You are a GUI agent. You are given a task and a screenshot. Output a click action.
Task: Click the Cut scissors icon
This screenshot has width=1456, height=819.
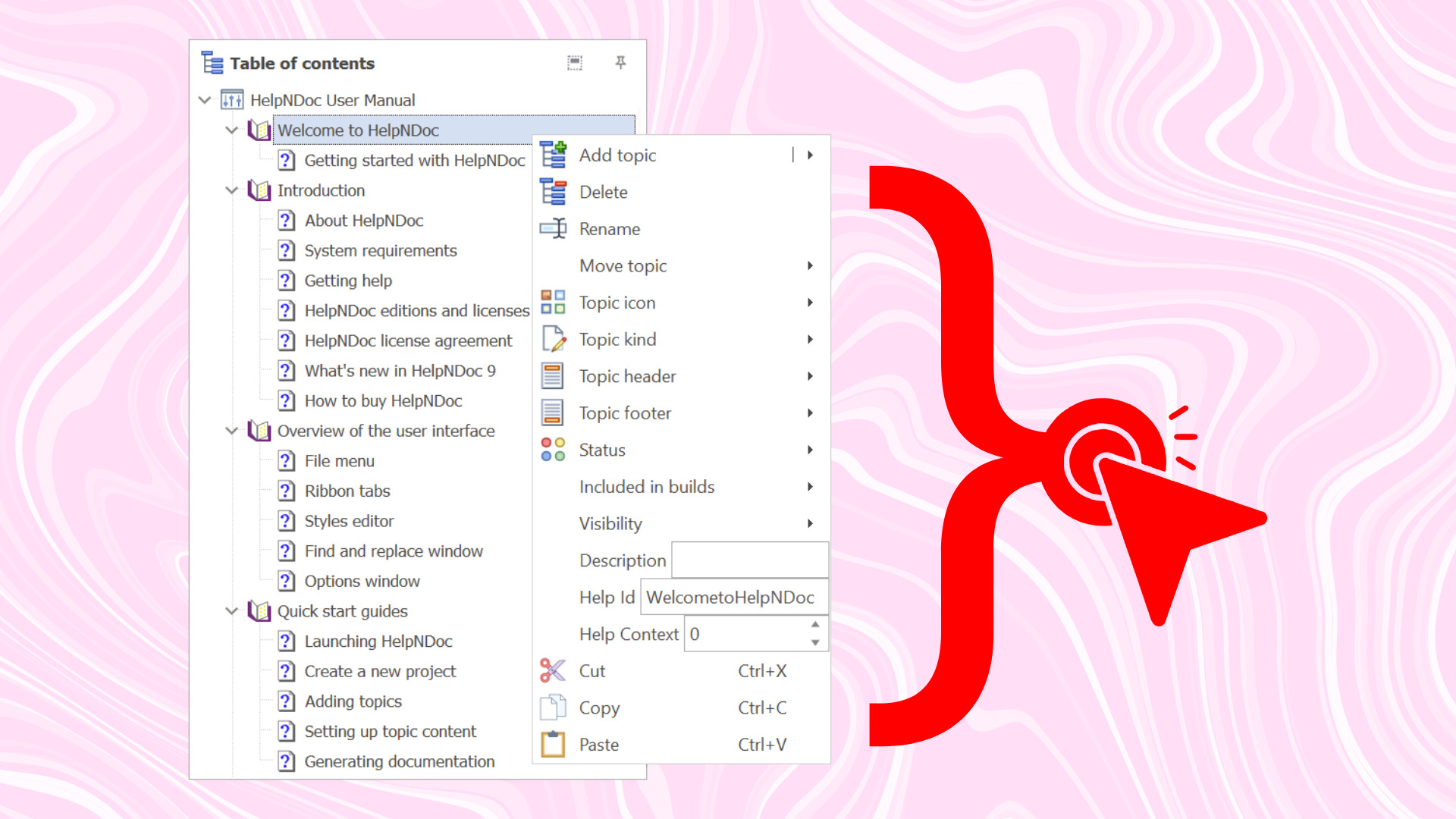click(x=554, y=670)
